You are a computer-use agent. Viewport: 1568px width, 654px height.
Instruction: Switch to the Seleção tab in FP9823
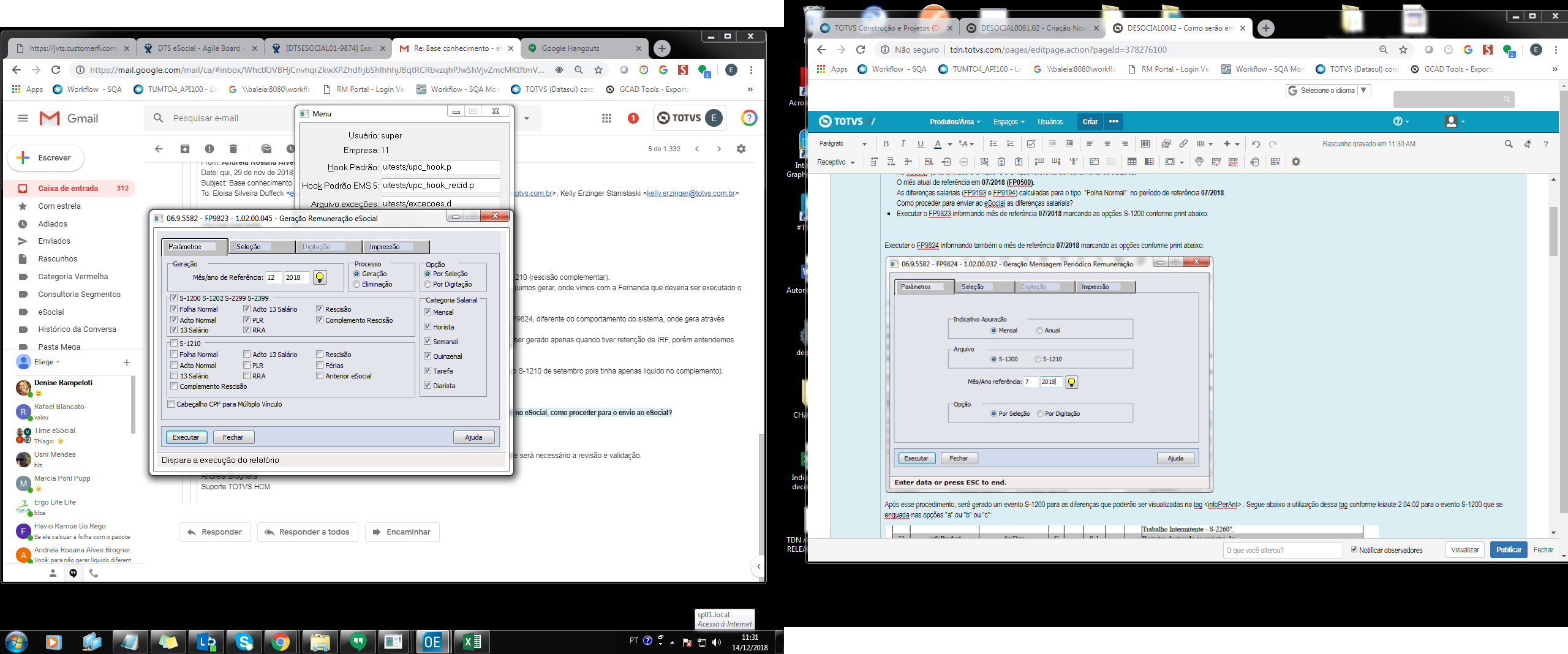pyautogui.click(x=262, y=247)
